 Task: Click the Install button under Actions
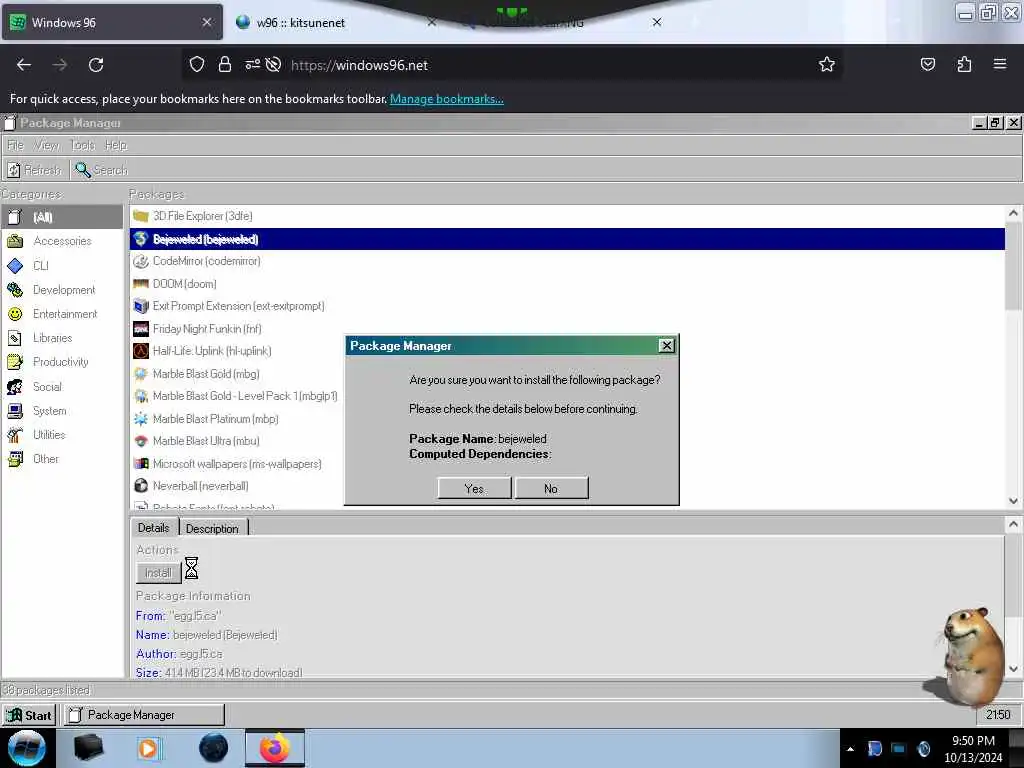click(x=158, y=573)
